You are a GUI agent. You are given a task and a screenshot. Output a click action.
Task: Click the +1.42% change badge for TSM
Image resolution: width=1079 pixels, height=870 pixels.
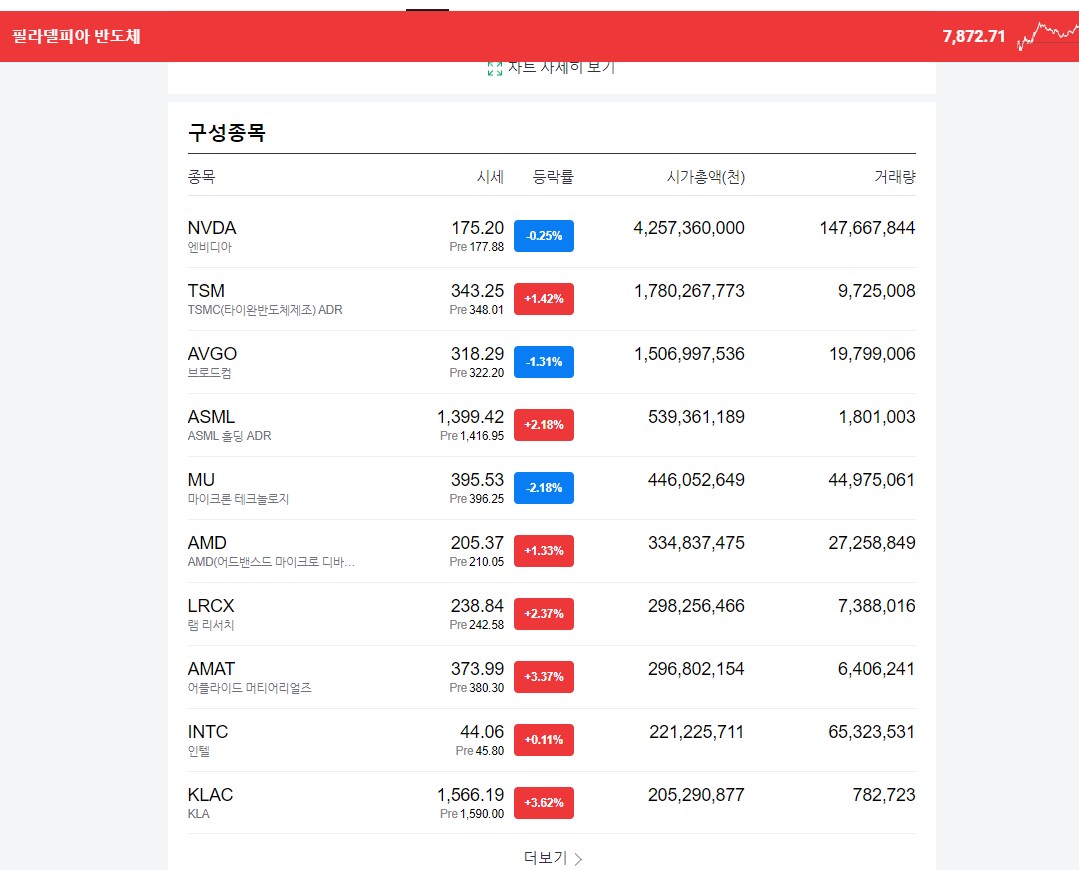click(x=544, y=299)
